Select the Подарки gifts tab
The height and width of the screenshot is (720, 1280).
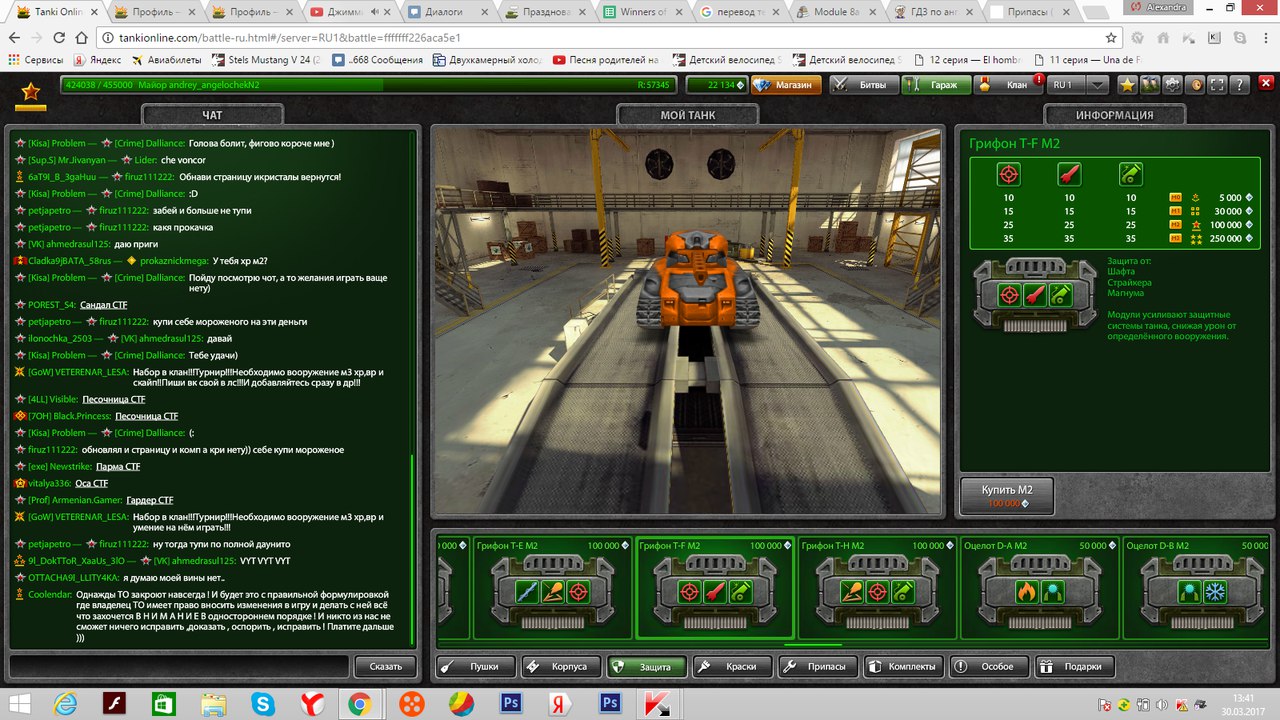pyautogui.click(x=1076, y=666)
